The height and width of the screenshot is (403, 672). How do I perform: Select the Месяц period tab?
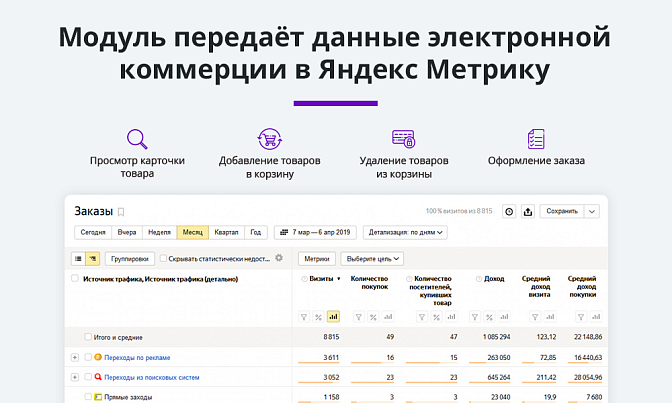(193, 232)
